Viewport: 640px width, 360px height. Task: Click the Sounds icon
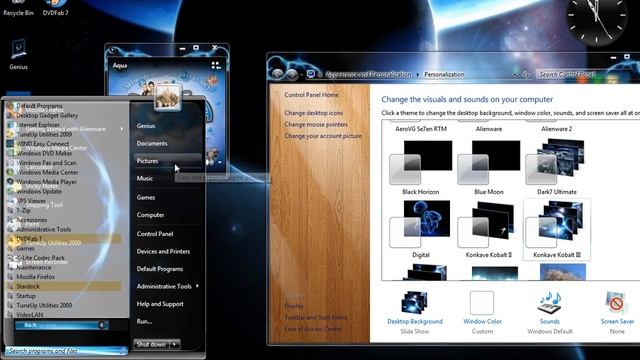[550, 302]
